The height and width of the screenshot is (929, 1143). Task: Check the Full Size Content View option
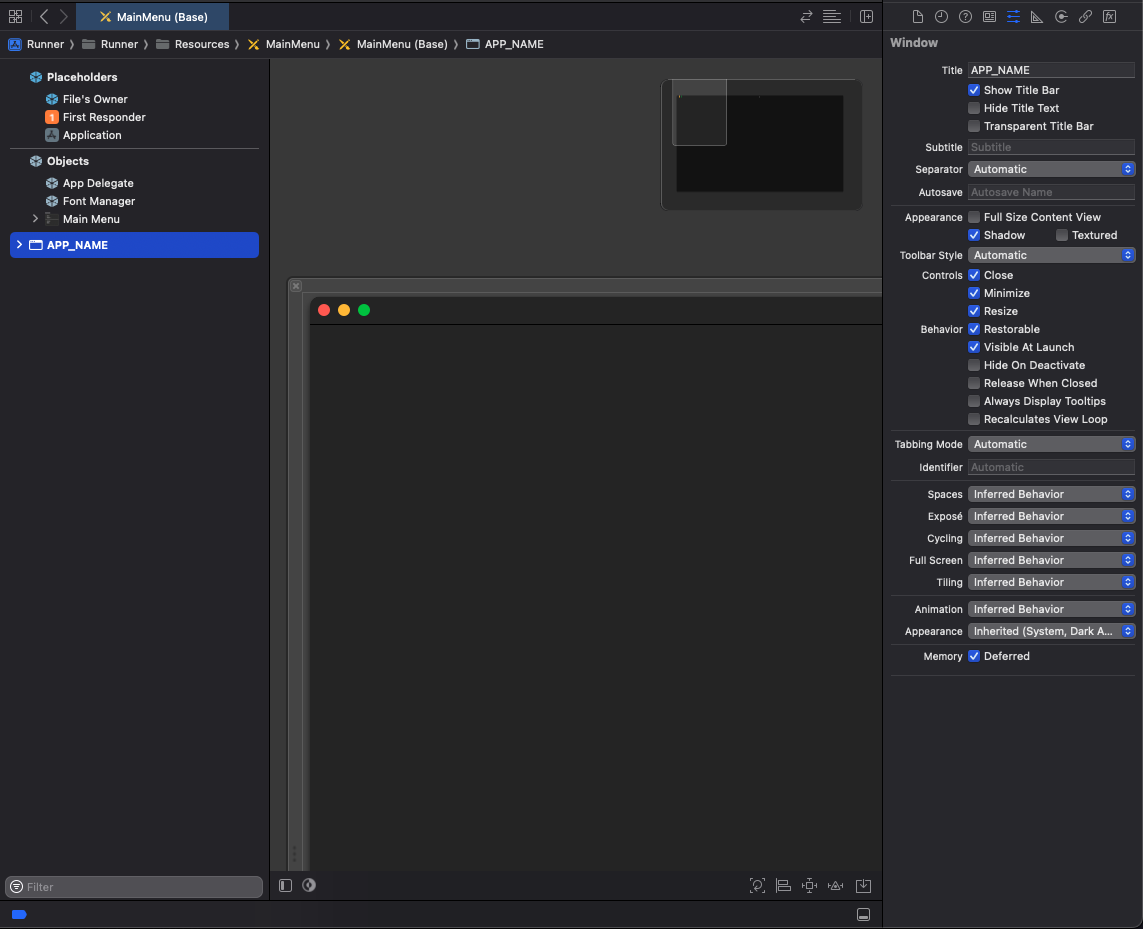point(974,217)
